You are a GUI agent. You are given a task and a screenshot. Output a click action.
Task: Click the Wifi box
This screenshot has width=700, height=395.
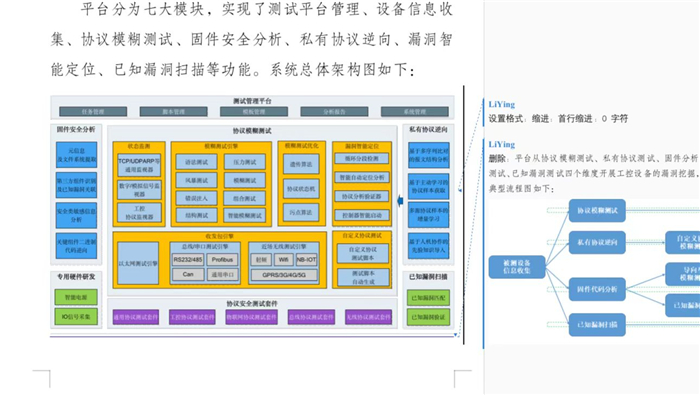[x=284, y=260]
